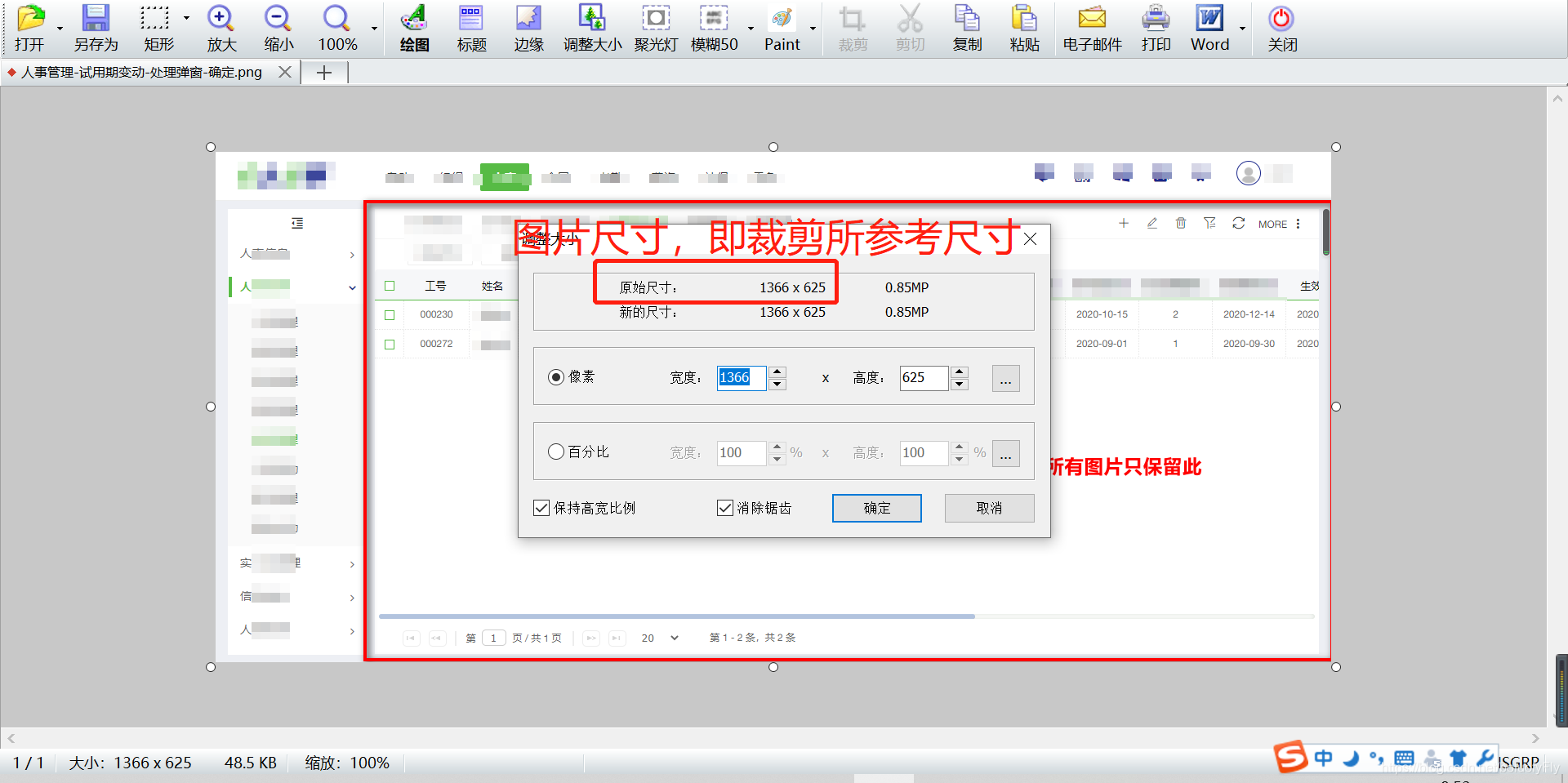This screenshot has height=783, width=1568.
Task: Apply edge effect with 边缘 icon
Action: pyautogui.click(x=528, y=28)
